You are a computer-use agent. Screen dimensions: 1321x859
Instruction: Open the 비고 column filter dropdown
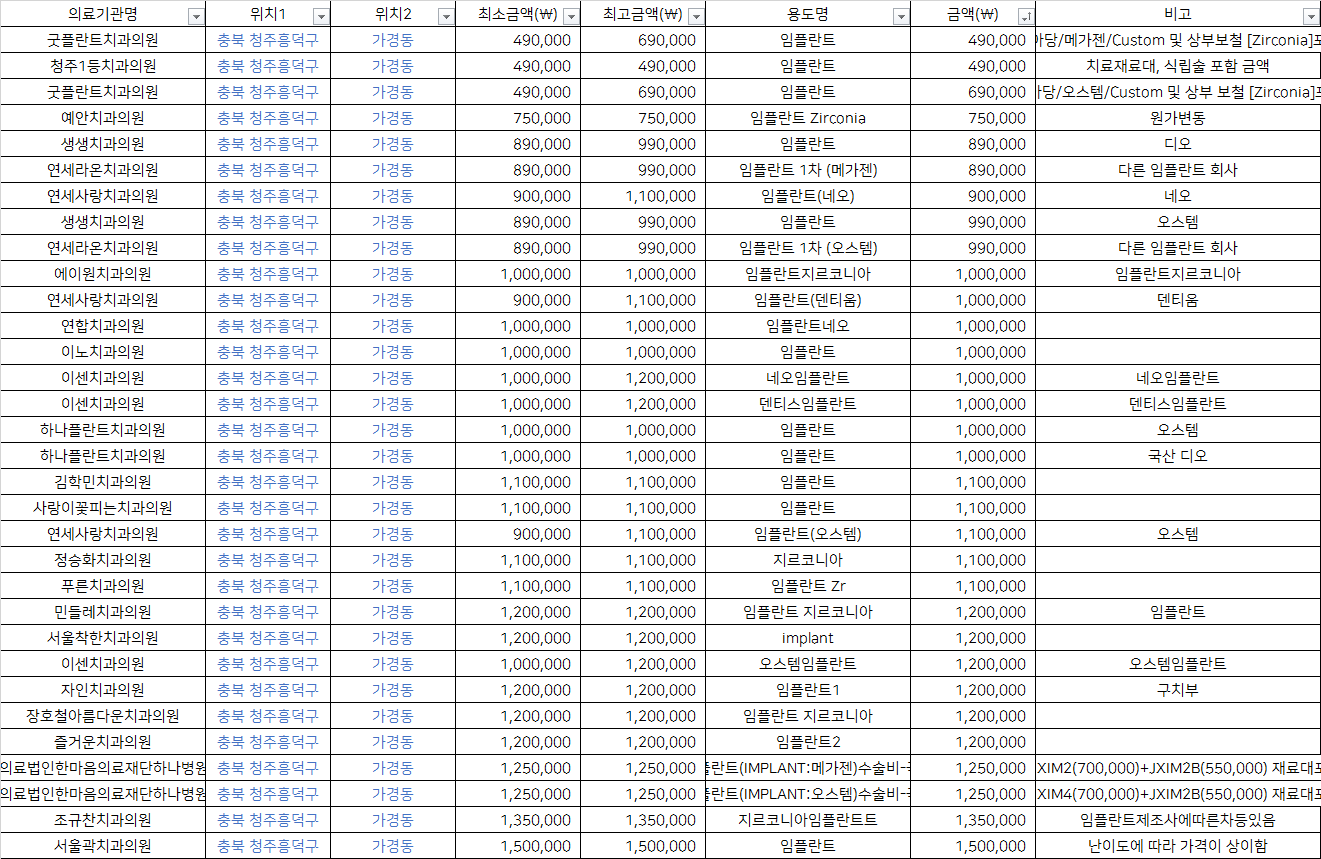(x=1311, y=16)
